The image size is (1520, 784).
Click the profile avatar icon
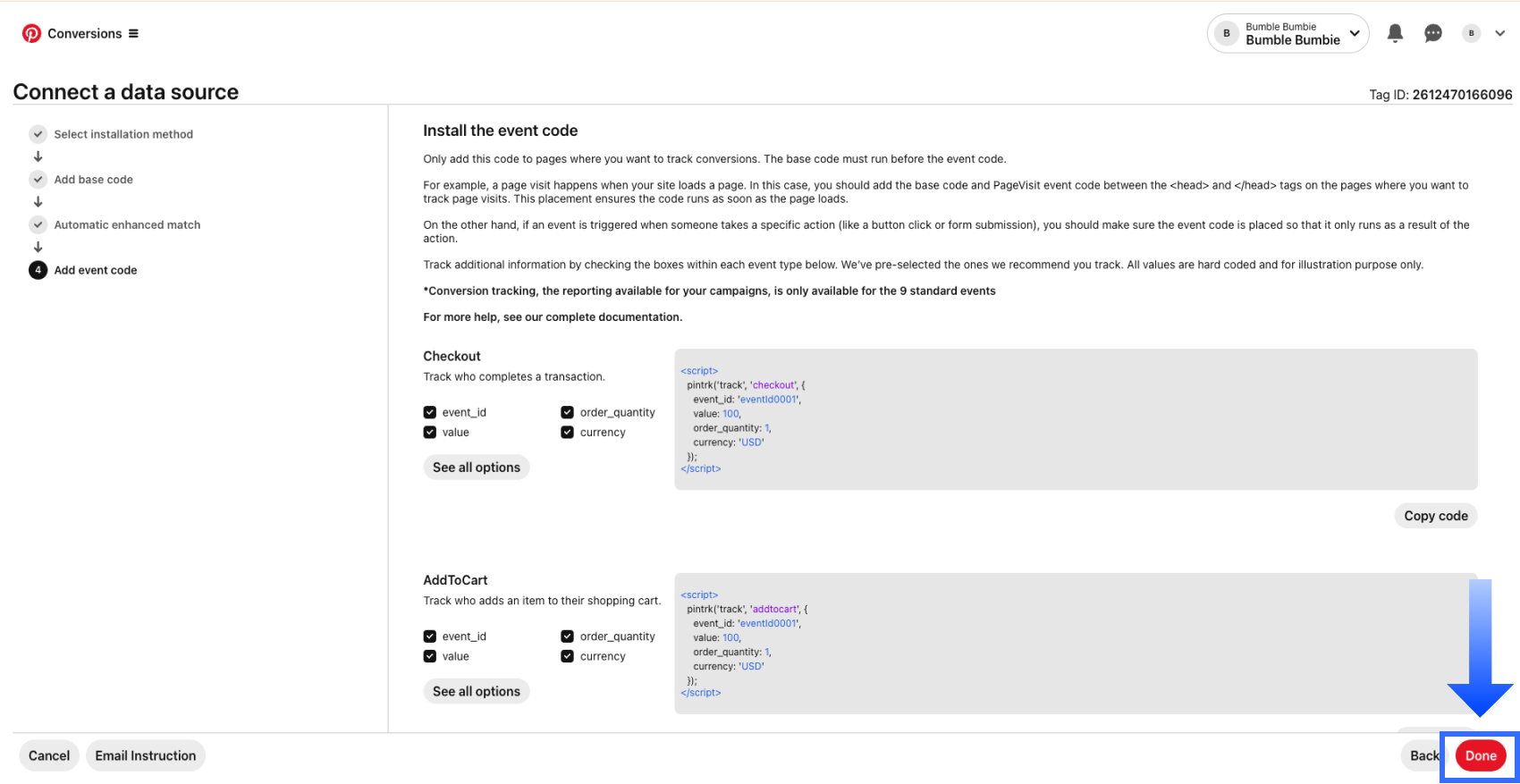tap(1471, 33)
